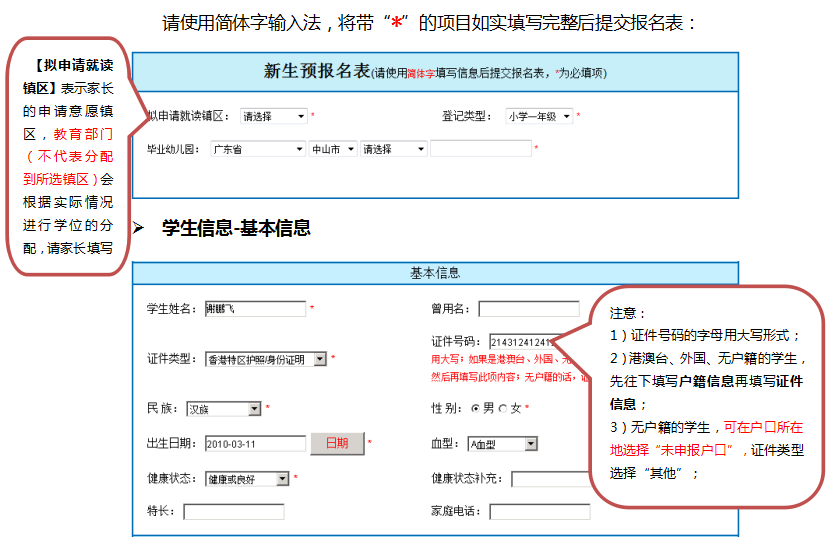The height and width of the screenshot is (548, 838).
Task: Open the 毕业幼儿园 district 请选择 dropdown
Action: coord(394,149)
